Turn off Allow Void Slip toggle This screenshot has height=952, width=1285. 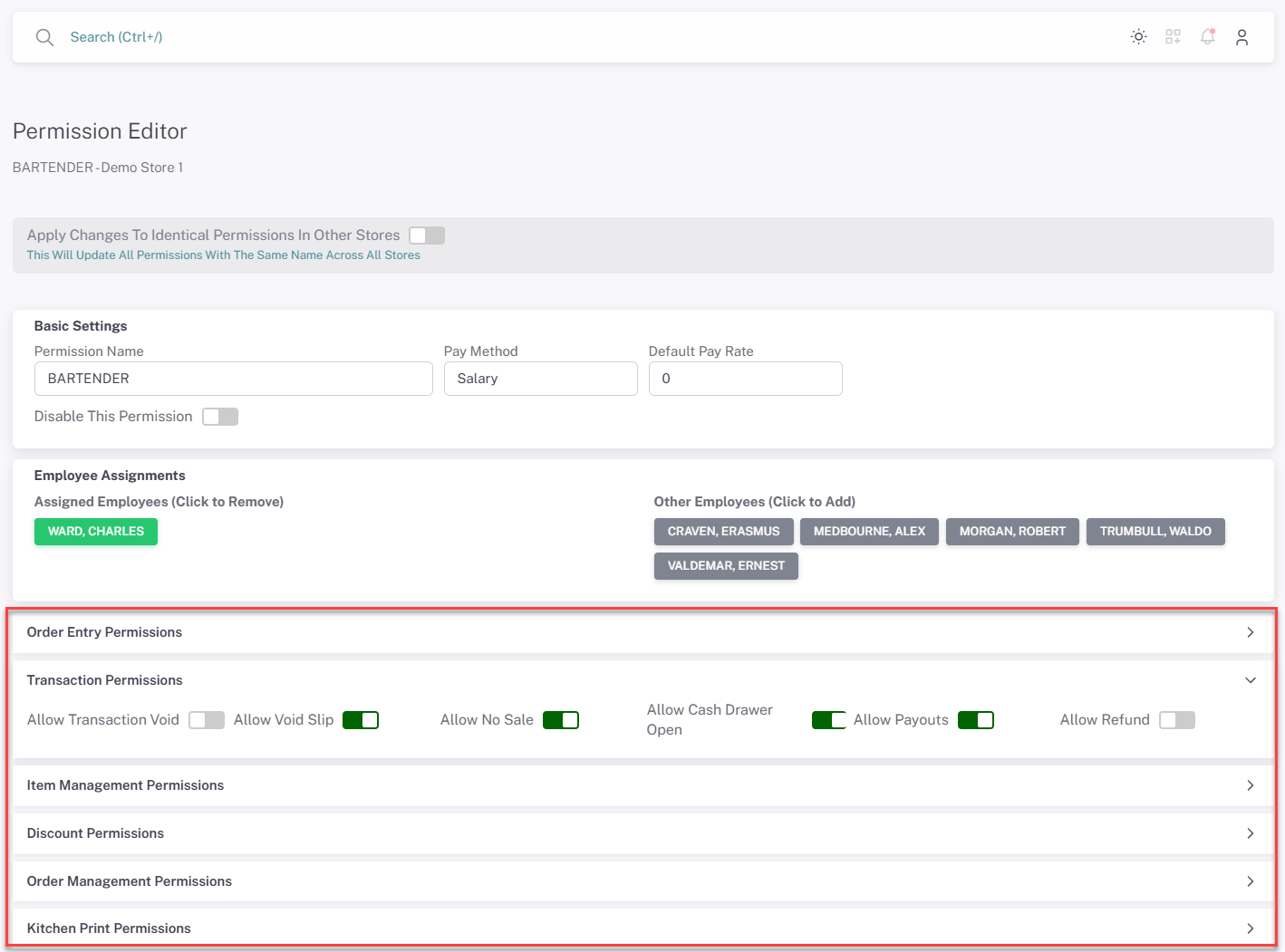361,720
